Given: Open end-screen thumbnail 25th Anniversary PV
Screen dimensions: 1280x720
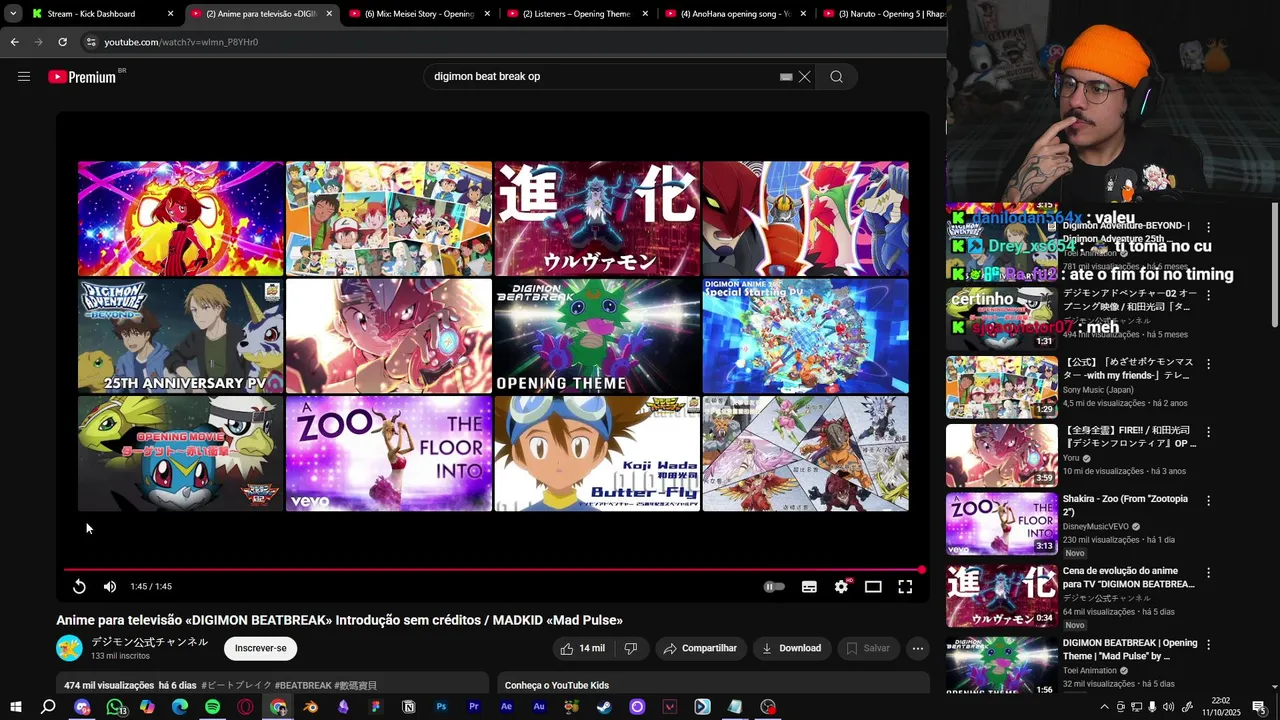Looking at the screenshot, I should [181, 336].
